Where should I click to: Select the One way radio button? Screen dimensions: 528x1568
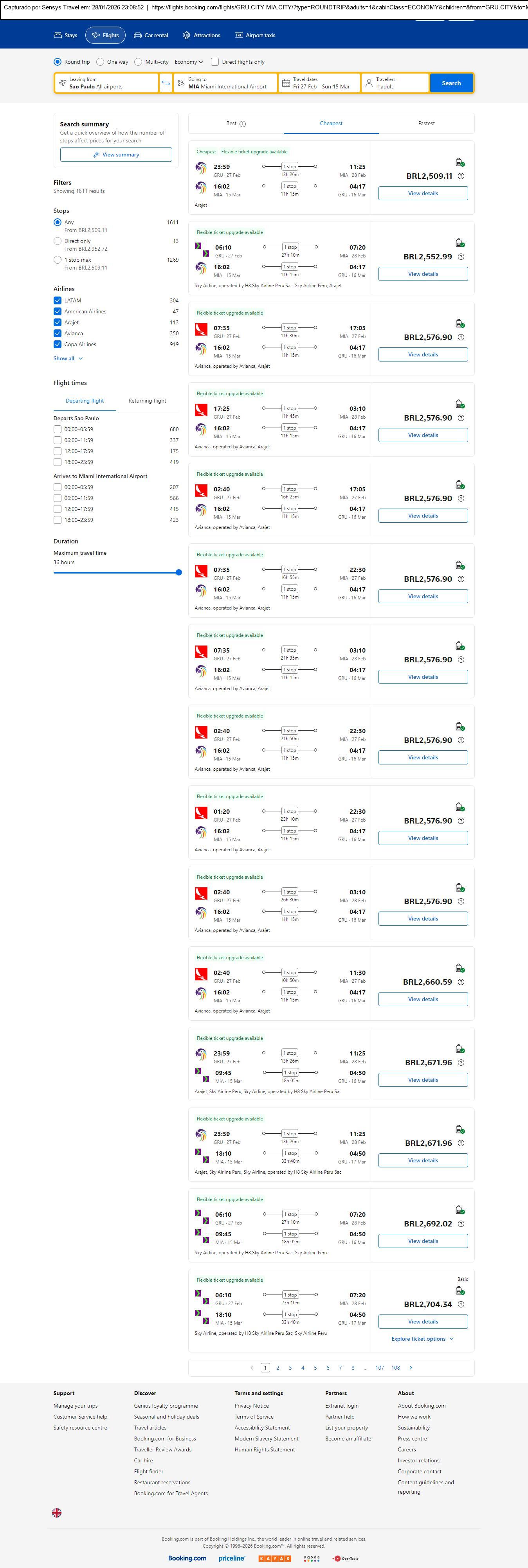[x=101, y=62]
